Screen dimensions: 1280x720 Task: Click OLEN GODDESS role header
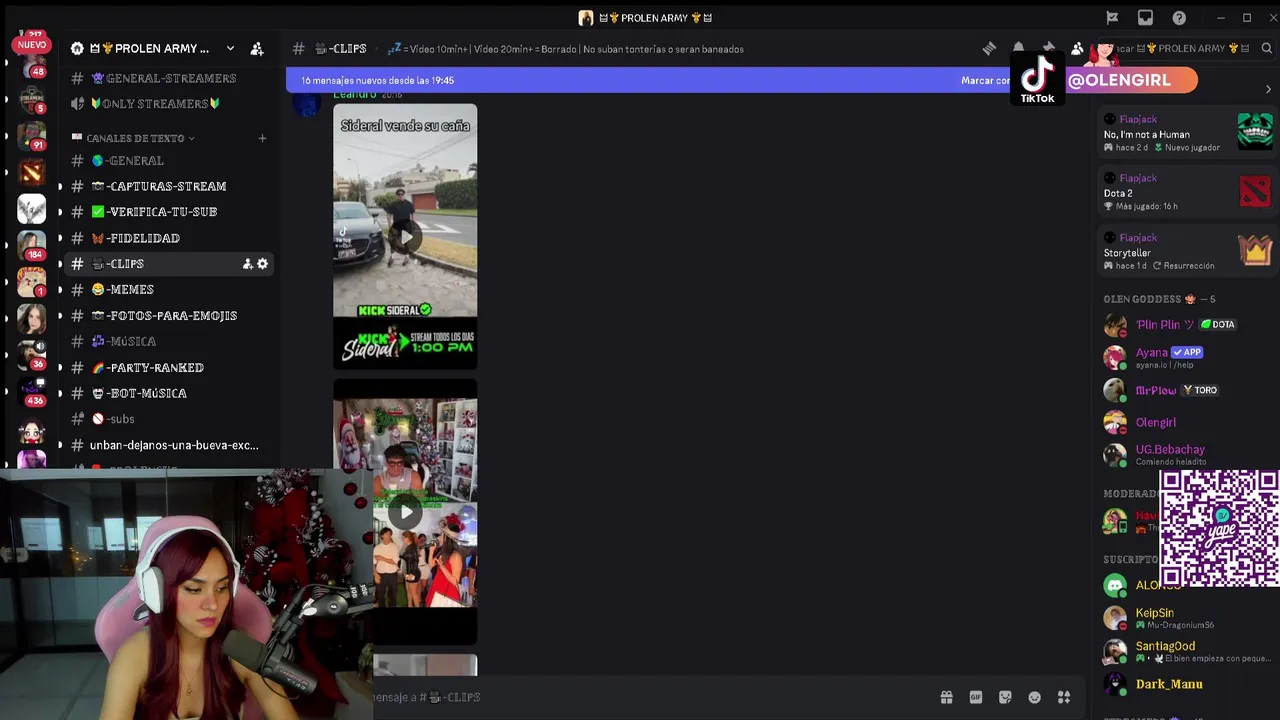click(1159, 299)
